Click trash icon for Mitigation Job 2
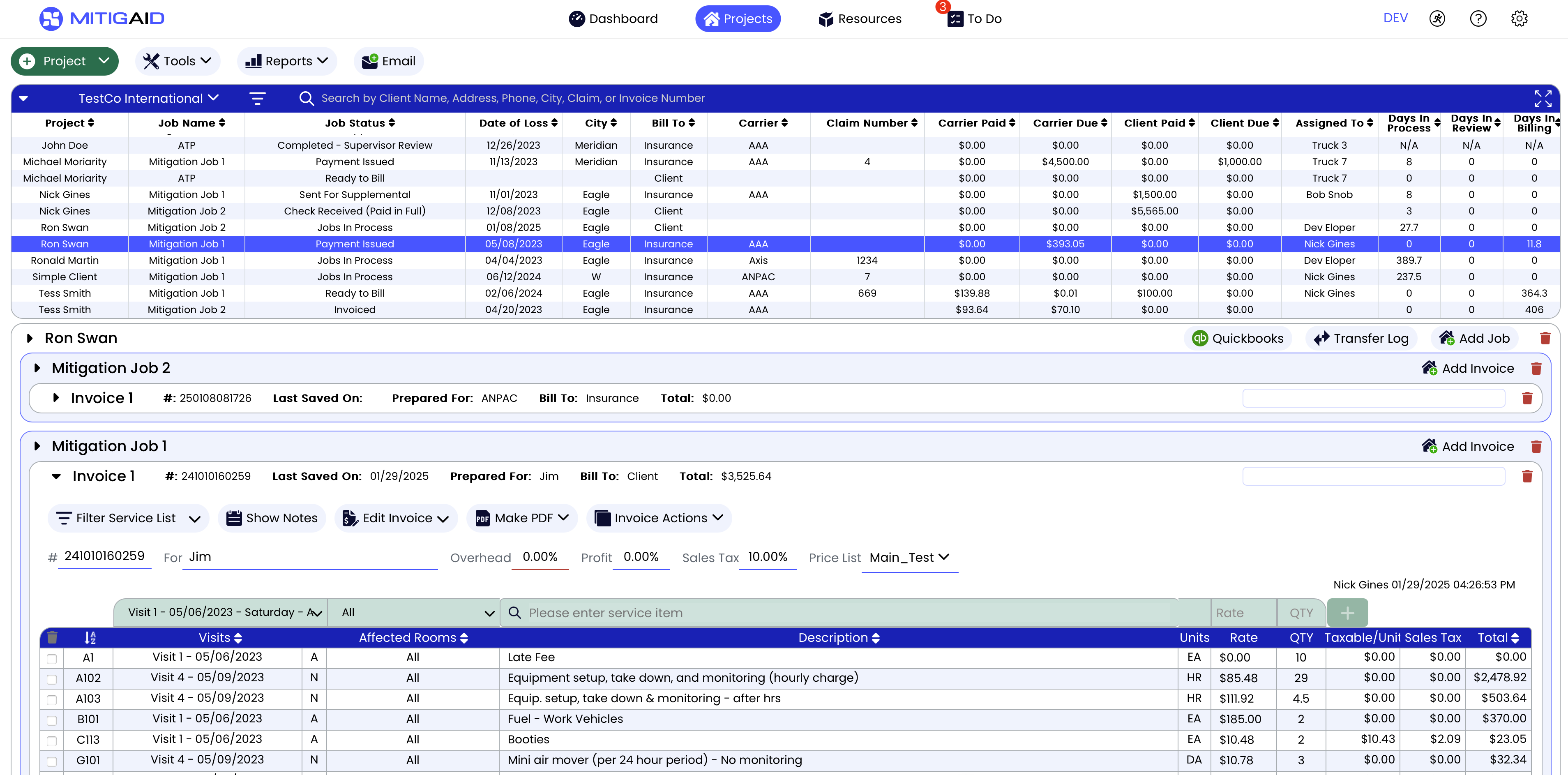The width and height of the screenshot is (1568, 775). click(x=1536, y=368)
